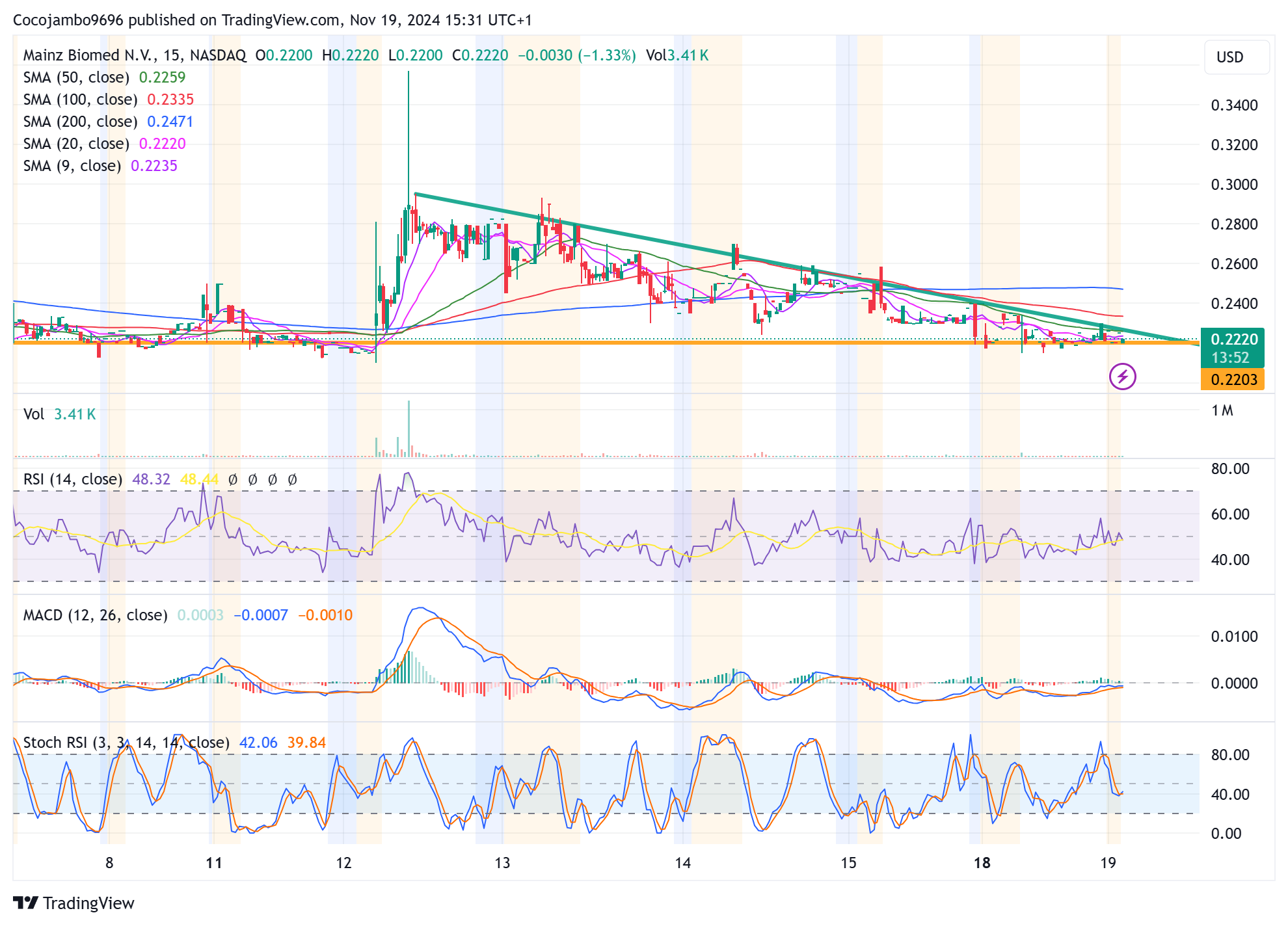Viewport: 1288px width, 926px height.
Task: Click the change value −0.0030 (−1.33%)
Action: (576, 55)
